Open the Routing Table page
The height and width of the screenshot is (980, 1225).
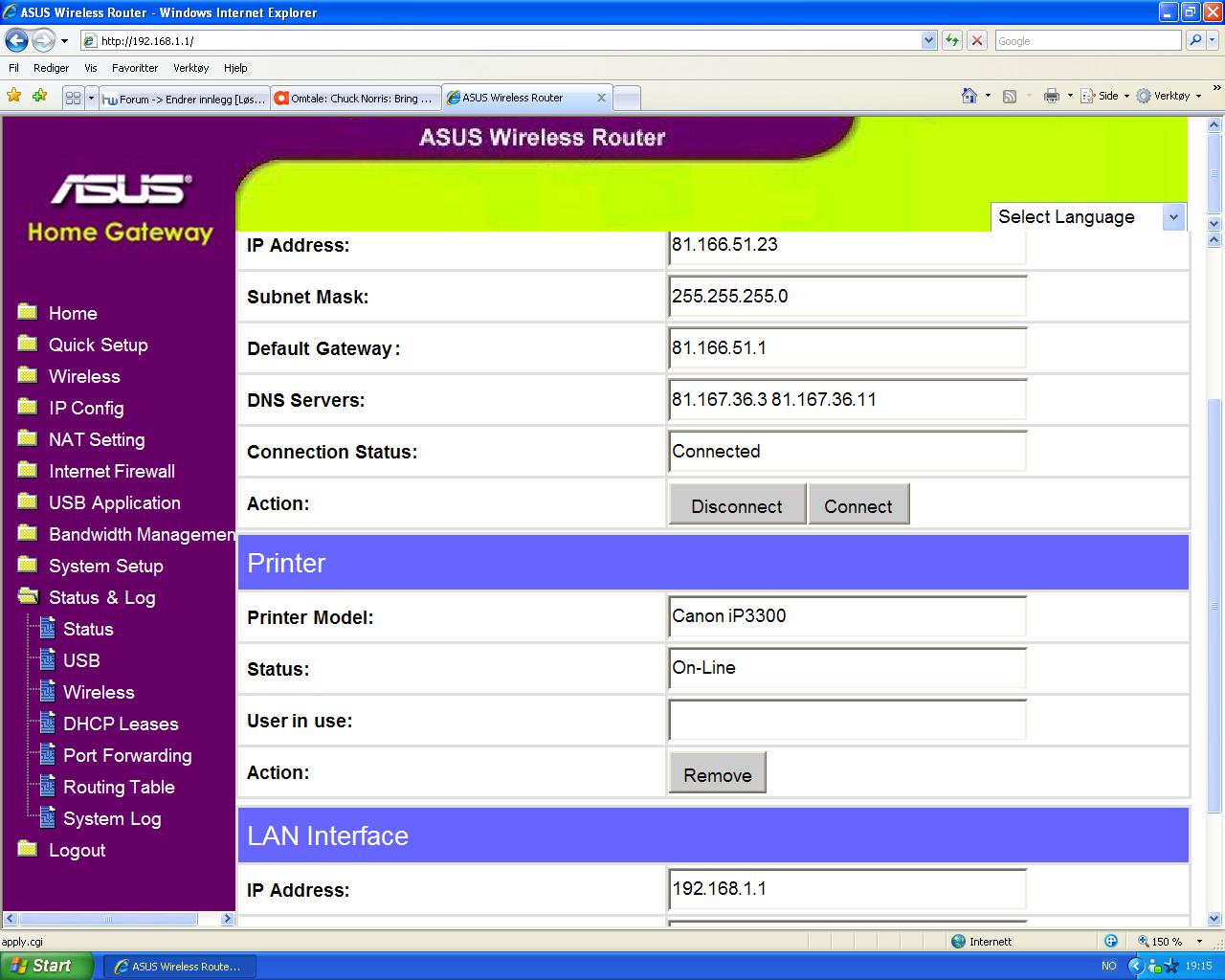click(x=119, y=787)
